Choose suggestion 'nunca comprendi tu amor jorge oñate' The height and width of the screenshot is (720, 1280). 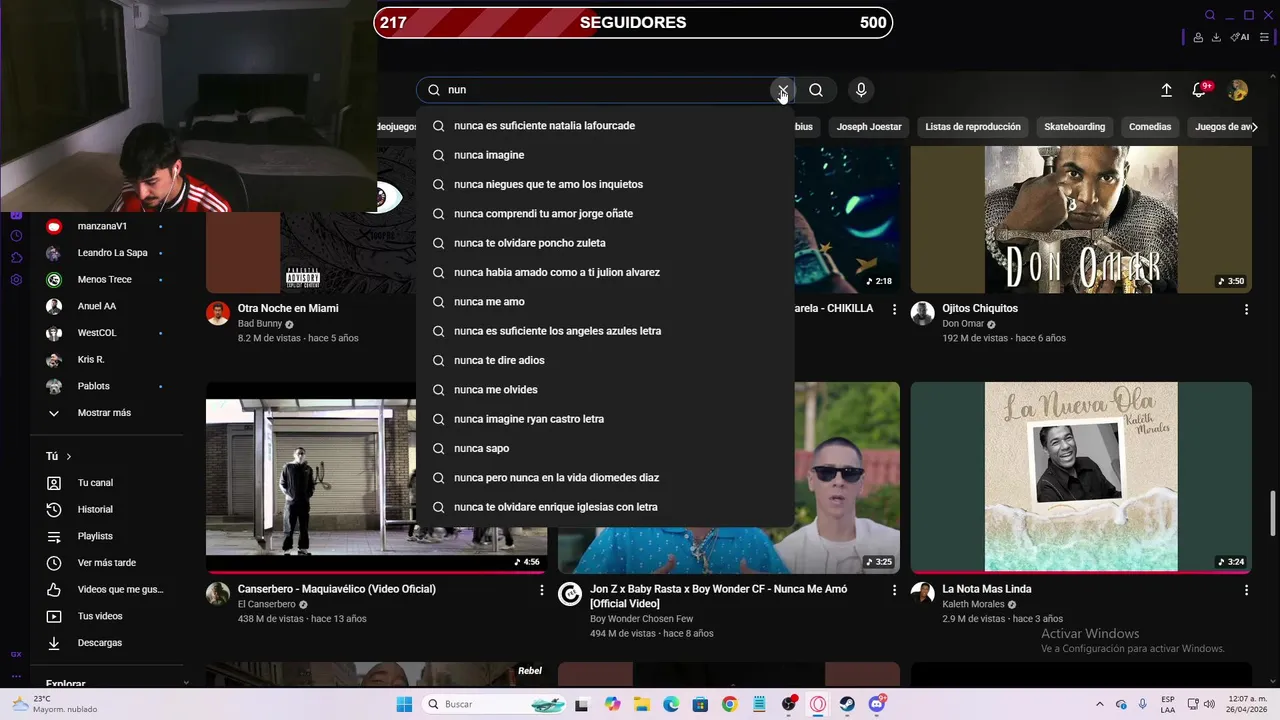605,214
